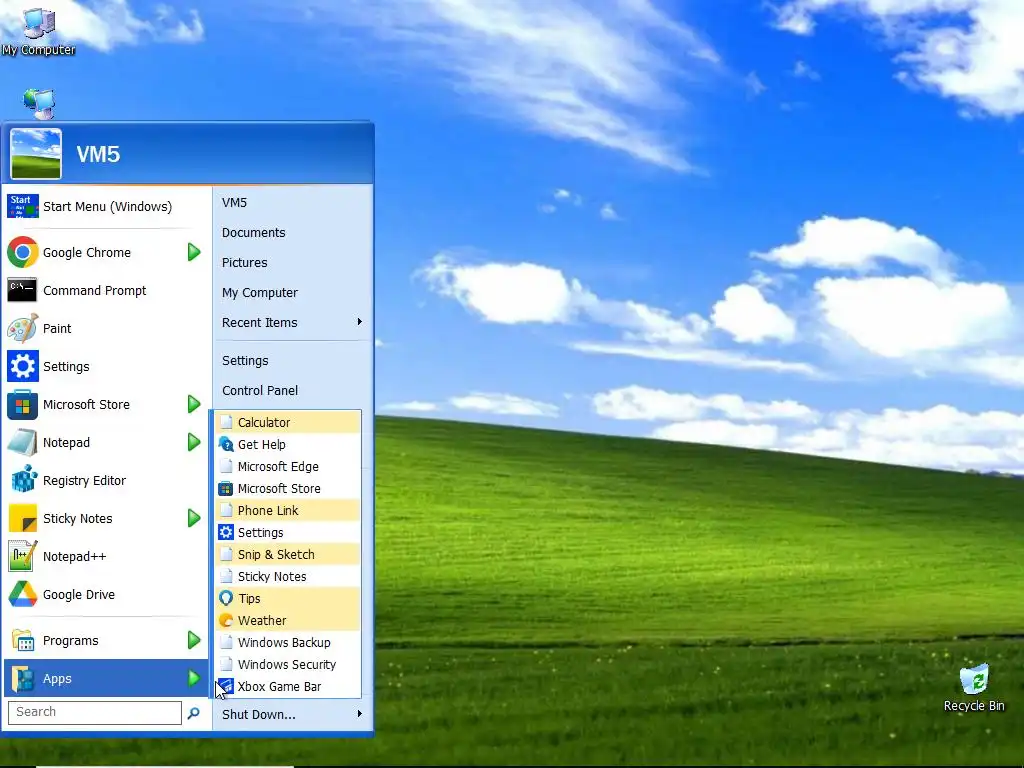Click the Tips lightbulb icon
This screenshot has height=768, width=1024.
pyautogui.click(x=226, y=598)
